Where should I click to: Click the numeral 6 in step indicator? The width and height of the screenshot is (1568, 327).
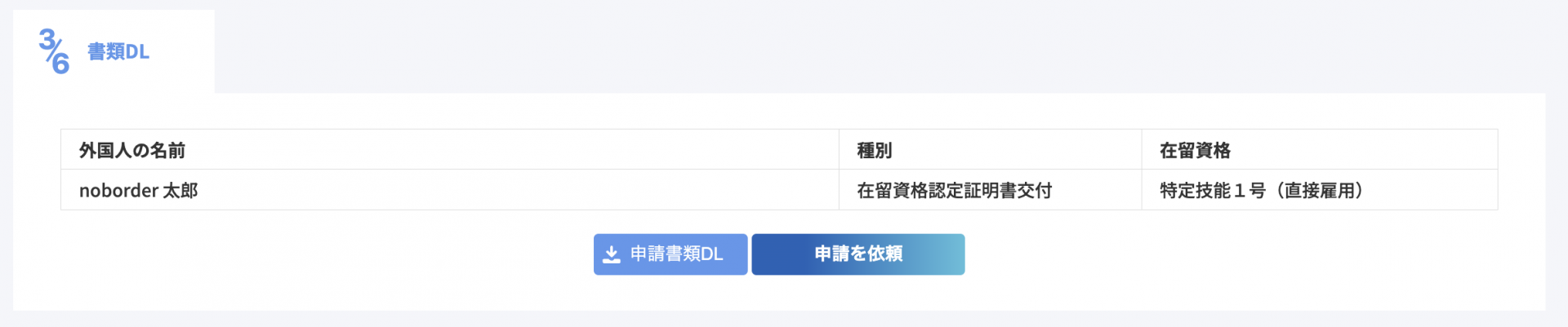coord(60,64)
